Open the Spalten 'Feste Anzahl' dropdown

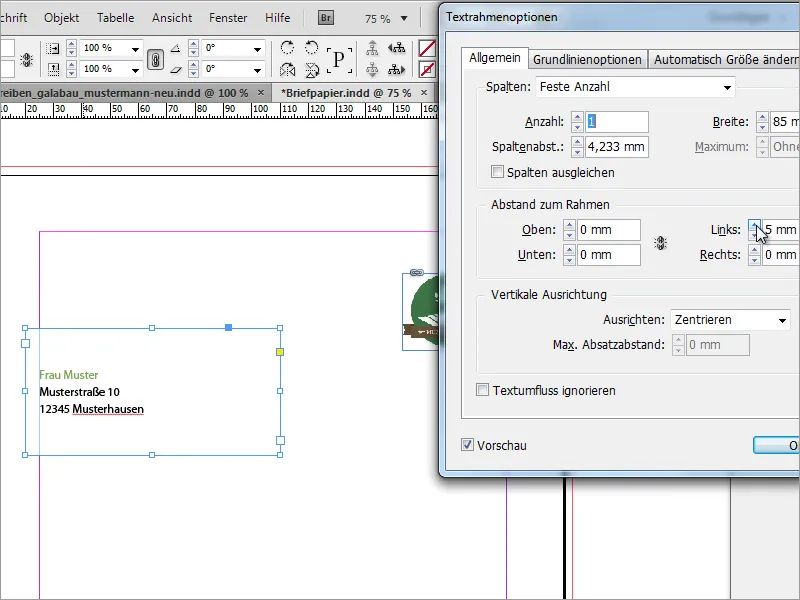pyautogui.click(x=635, y=87)
